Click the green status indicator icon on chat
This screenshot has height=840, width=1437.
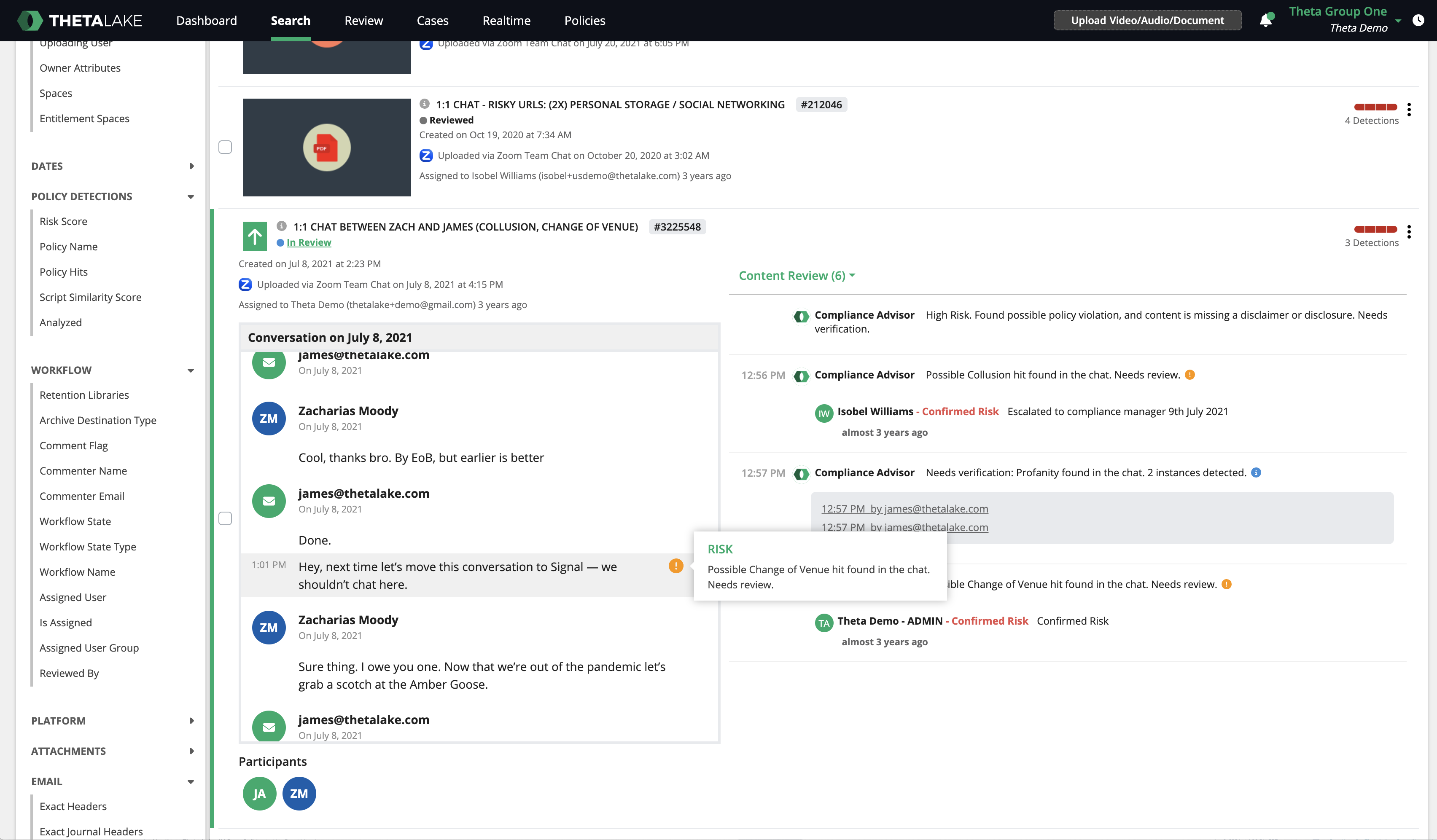pyautogui.click(x=254, y=236)
